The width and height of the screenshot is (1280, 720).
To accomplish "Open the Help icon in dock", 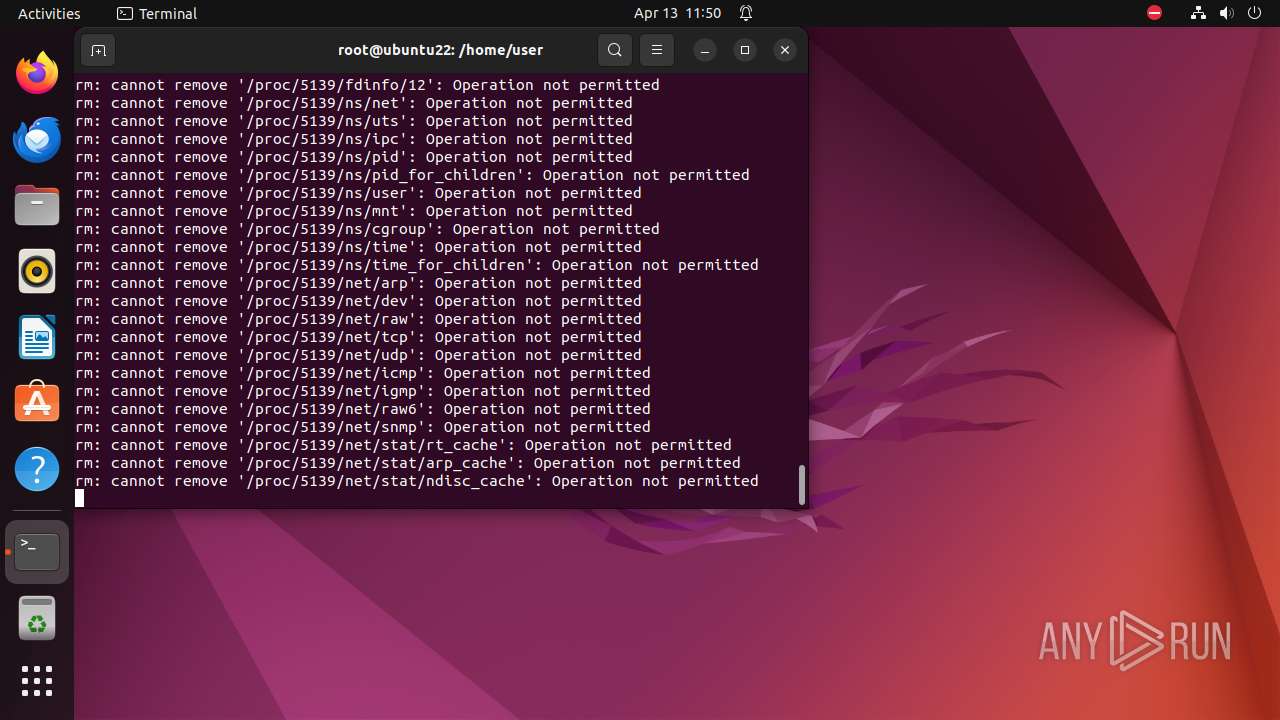I will tap(37, 469).
